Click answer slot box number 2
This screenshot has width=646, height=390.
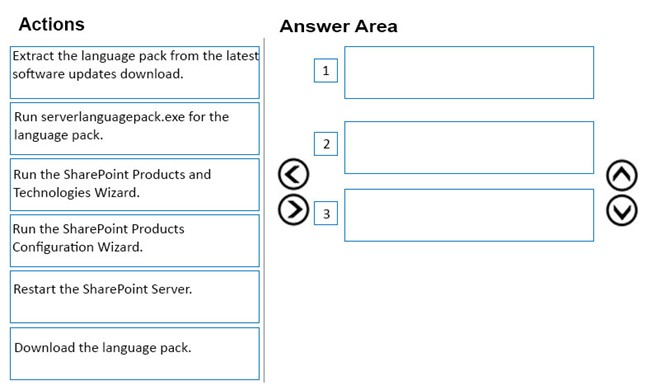[x=469, y=147]
